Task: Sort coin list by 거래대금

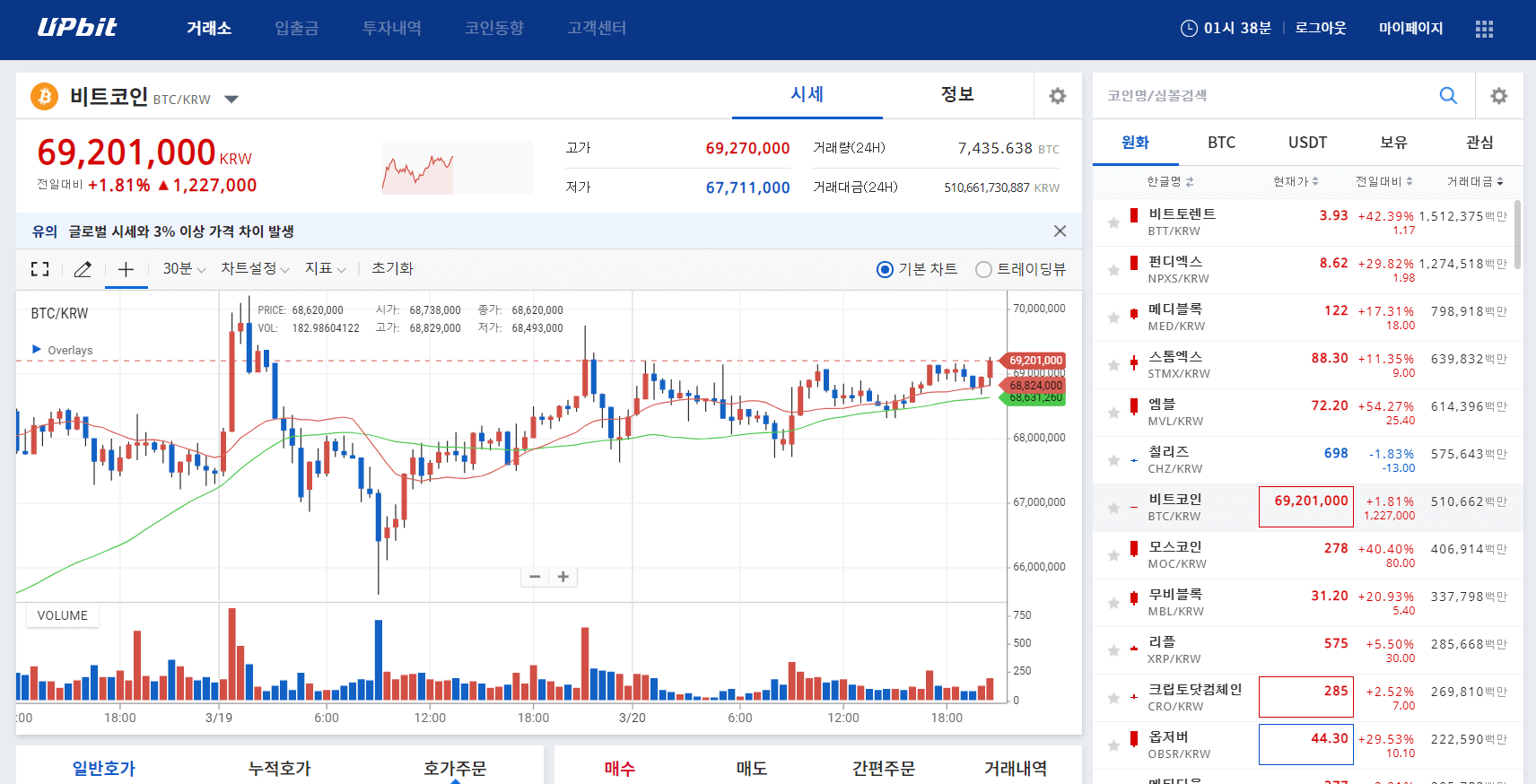Action: click(x=1475, y=181)
